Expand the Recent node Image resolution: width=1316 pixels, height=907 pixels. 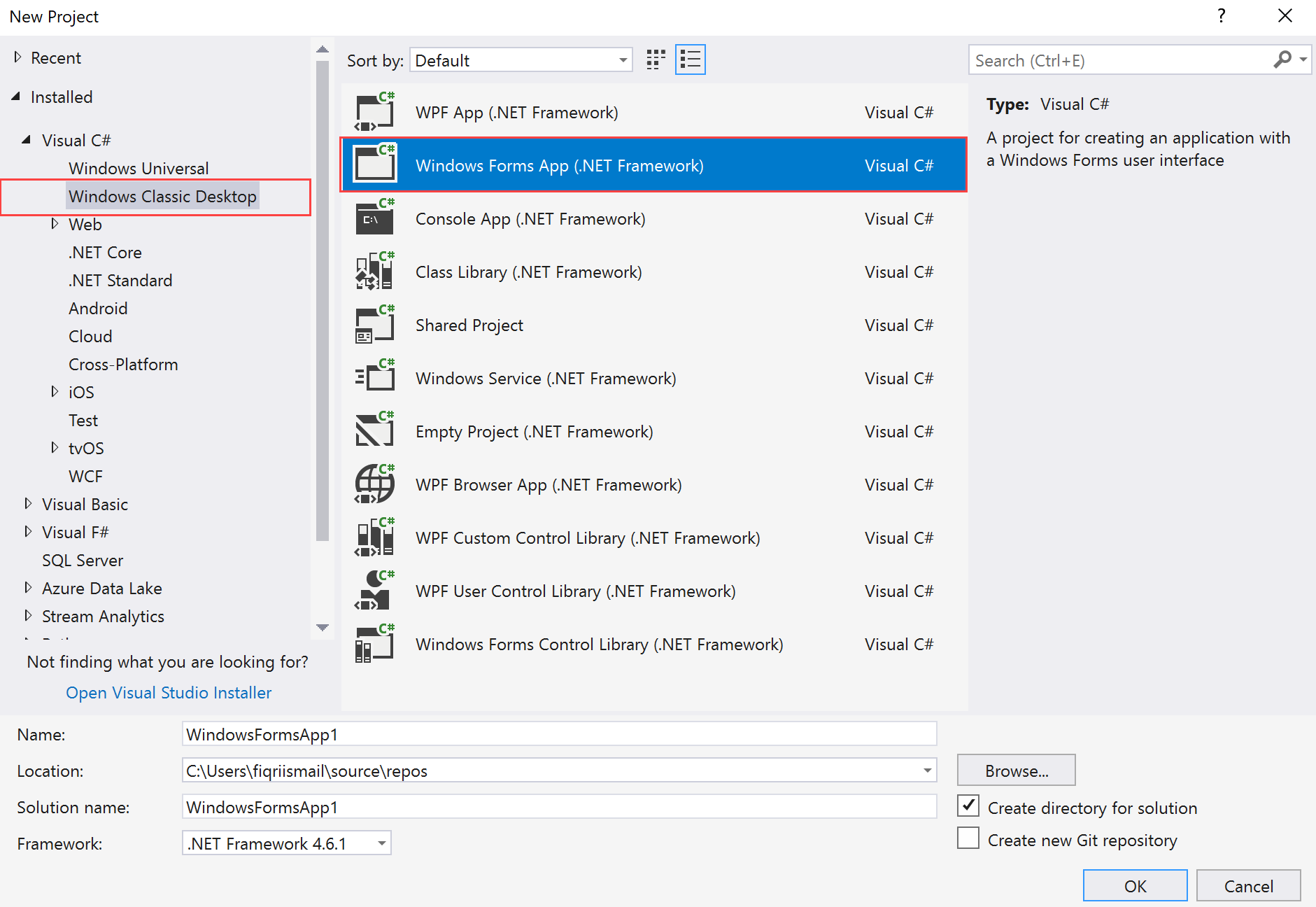(x=17, y=57)
